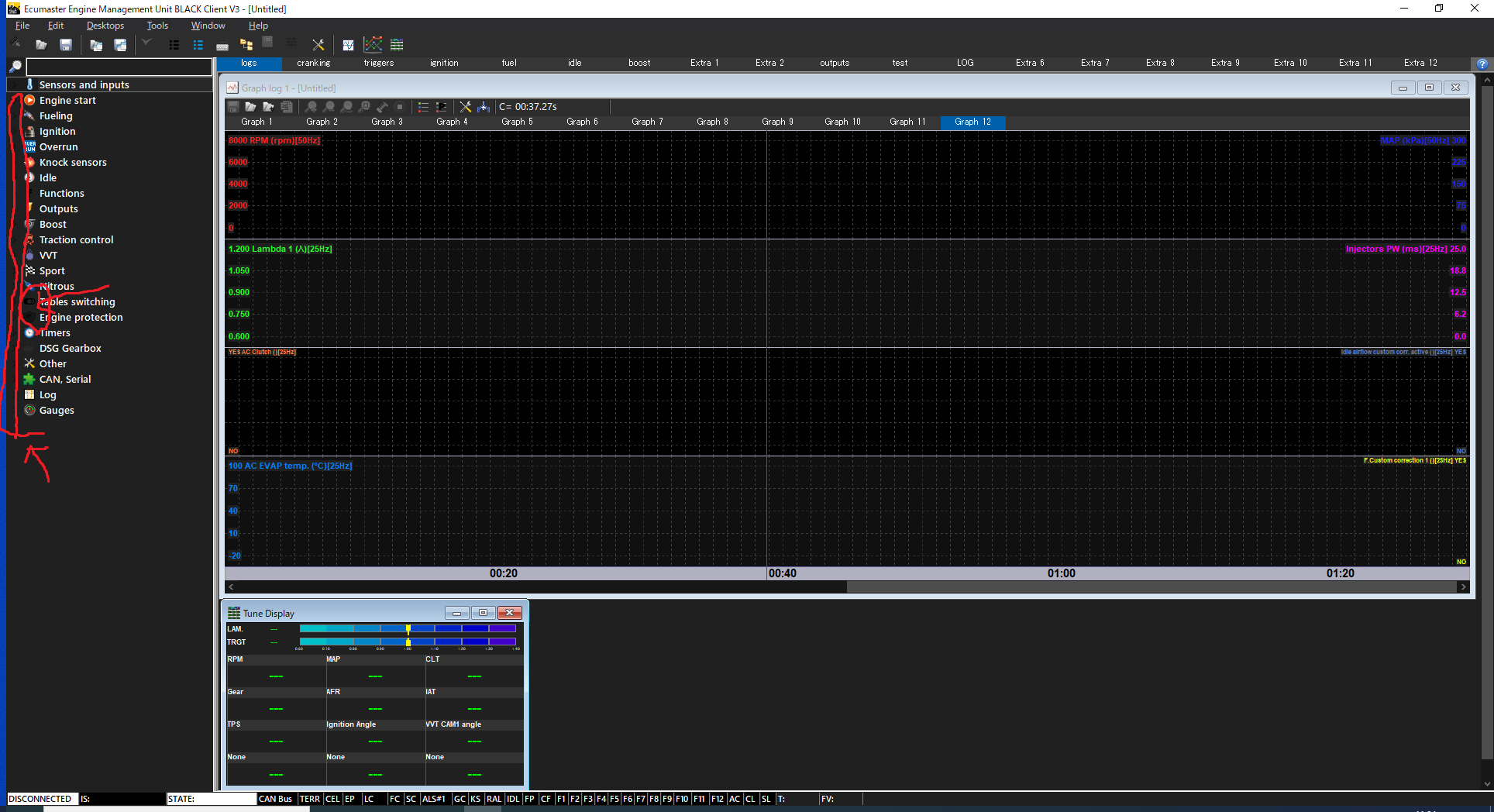The height and width of the screenshot is (812, 1494).
Task: Select the Graph 1 tab
Action: click(x=256, y=122)
